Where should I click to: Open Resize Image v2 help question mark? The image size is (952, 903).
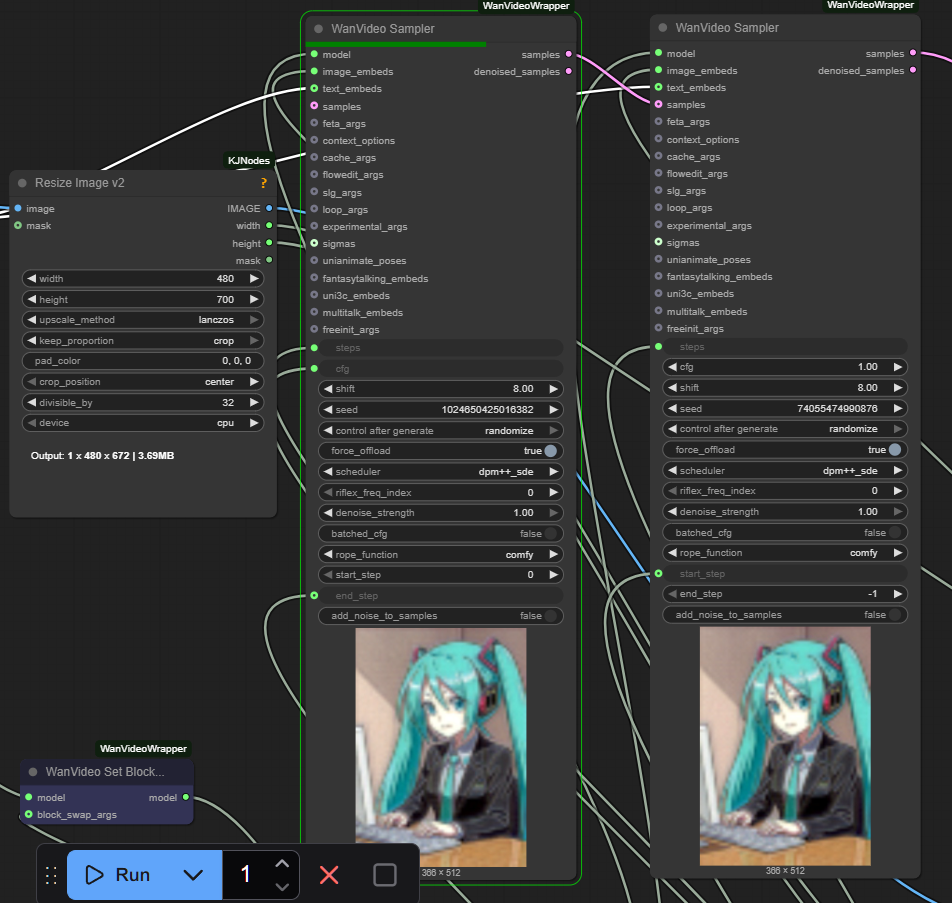(x=264, y=183)
